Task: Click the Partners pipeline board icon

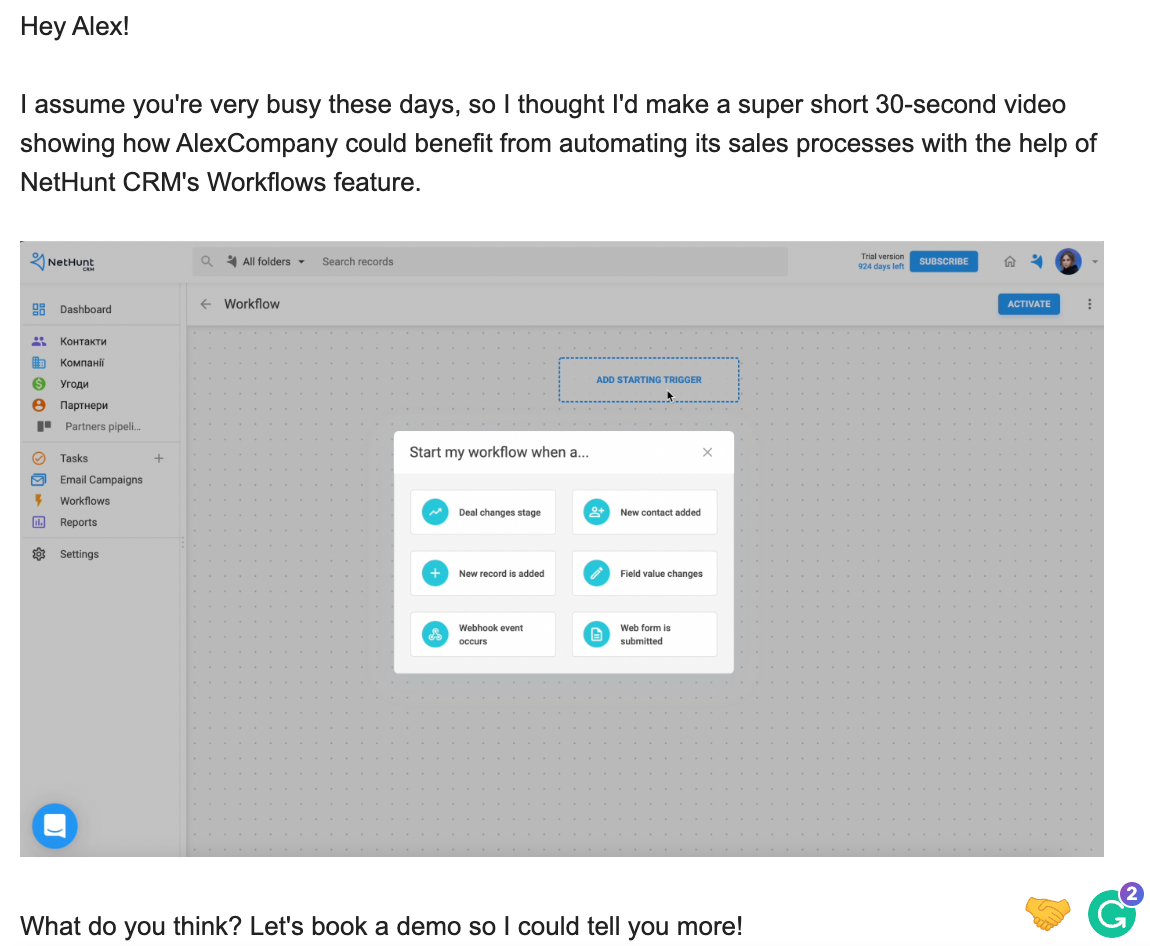Action: (x=44, y=426)
